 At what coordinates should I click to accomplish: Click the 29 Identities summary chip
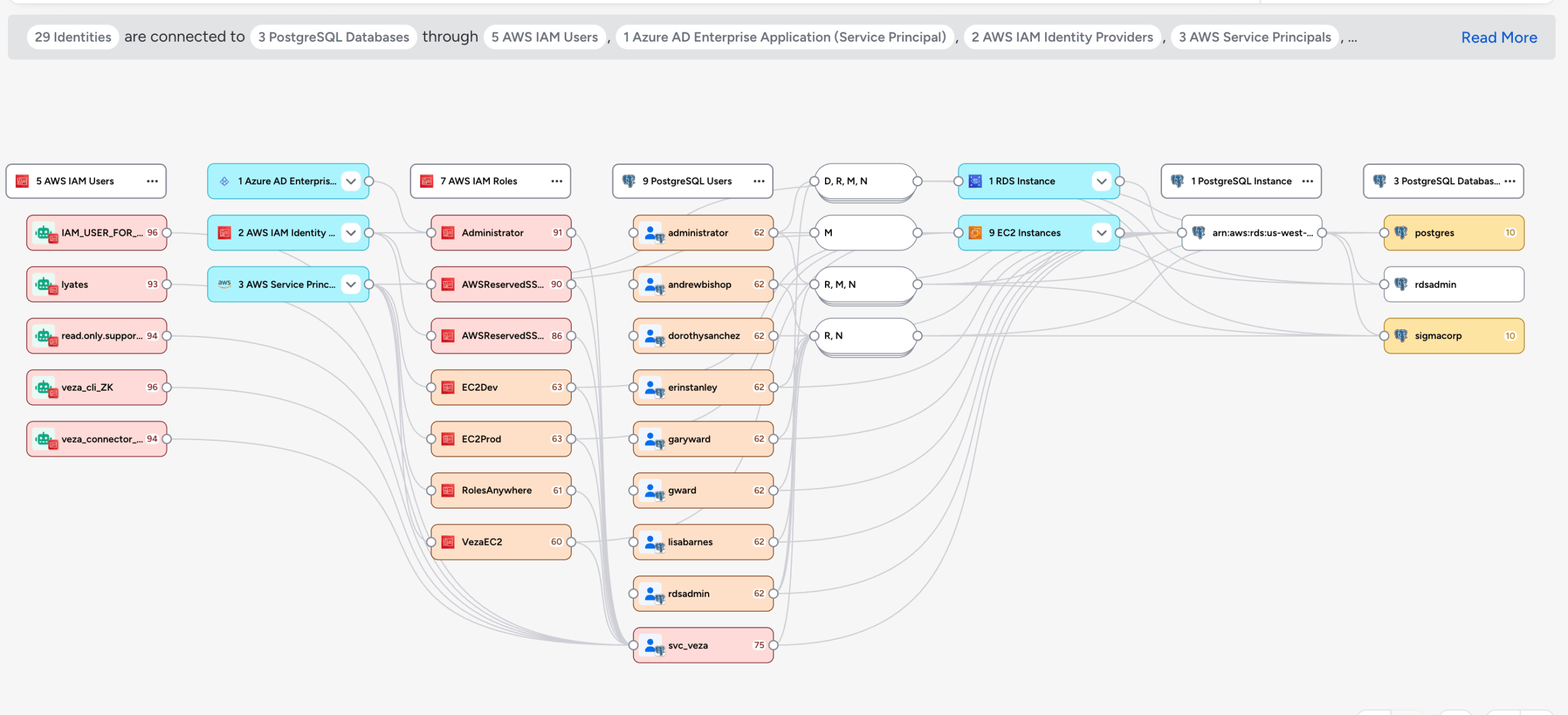point(73,37)
